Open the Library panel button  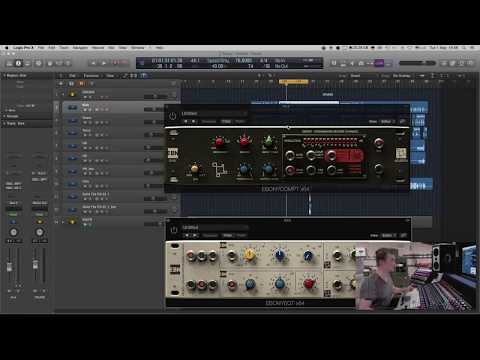[9, 63]
